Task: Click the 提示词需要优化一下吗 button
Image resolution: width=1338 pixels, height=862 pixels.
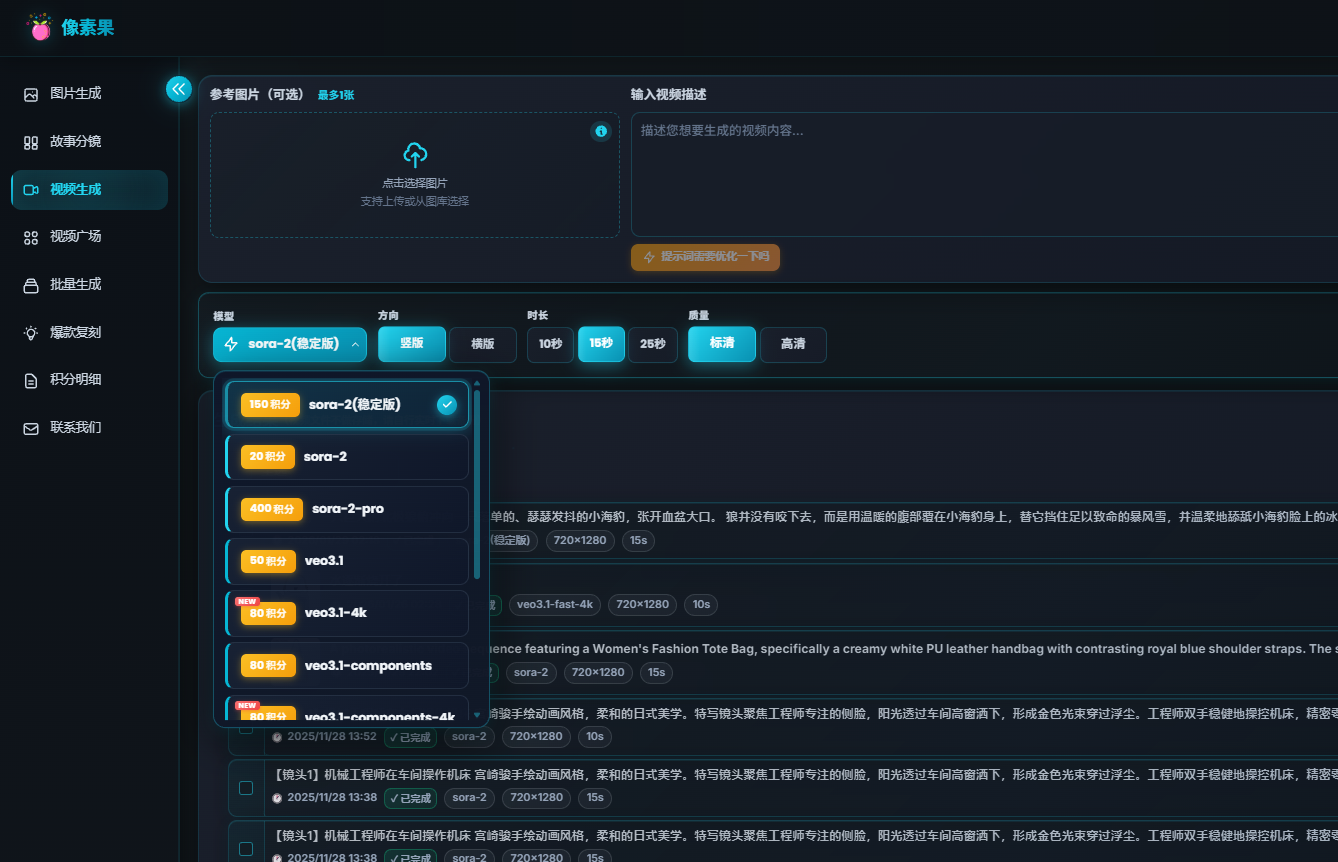Action: tap(705, 257)
